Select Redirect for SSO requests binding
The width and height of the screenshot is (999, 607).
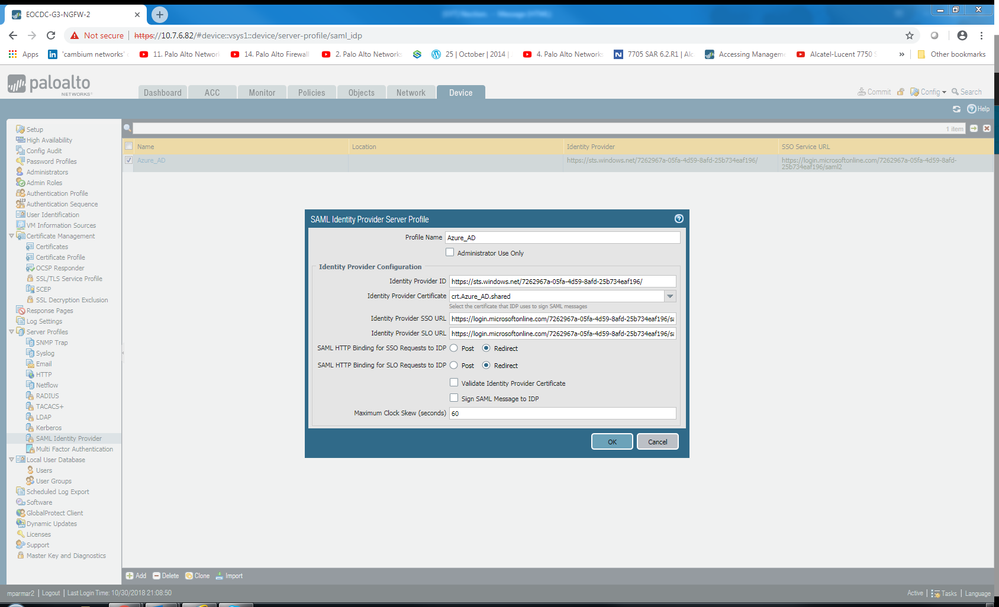[486, 348]
